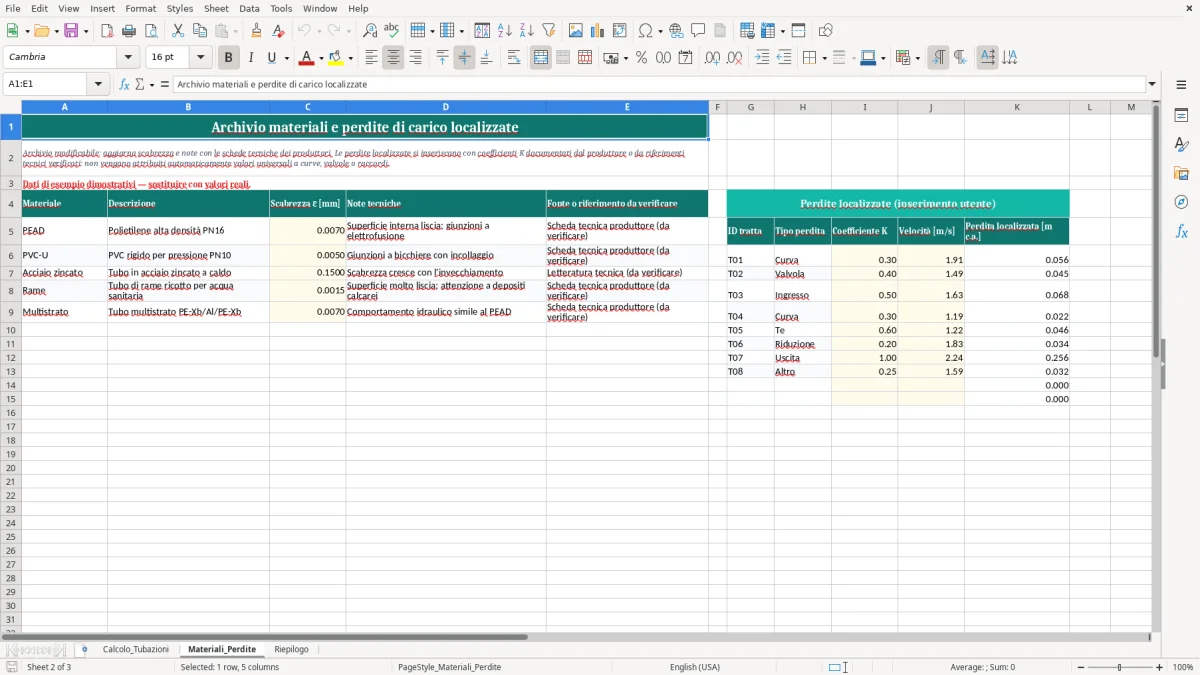Open the Styles menu

pos(180,8)
